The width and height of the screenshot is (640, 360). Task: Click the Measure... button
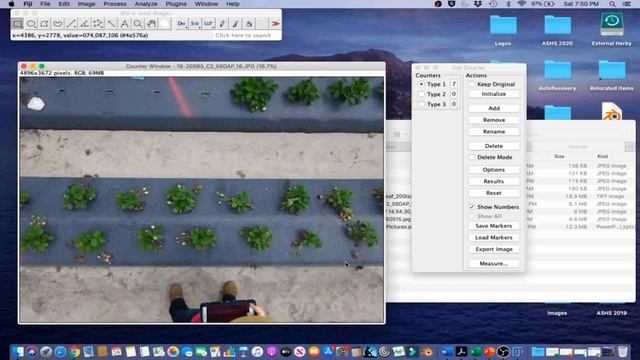(494, 264)
